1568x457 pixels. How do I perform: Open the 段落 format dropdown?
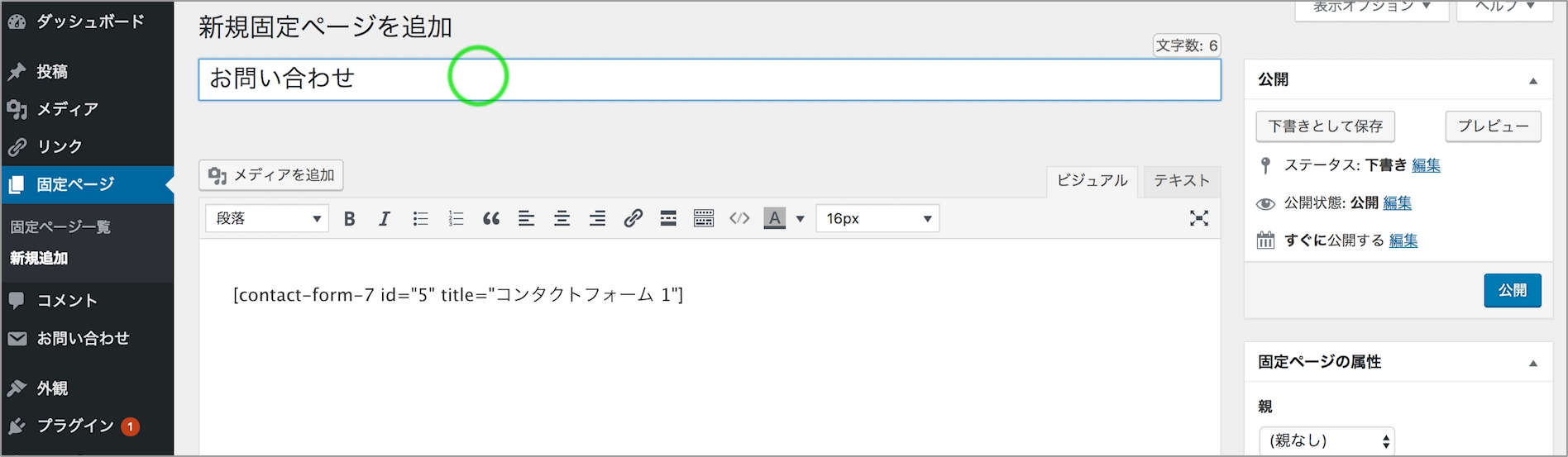click(x=267, y=218)
